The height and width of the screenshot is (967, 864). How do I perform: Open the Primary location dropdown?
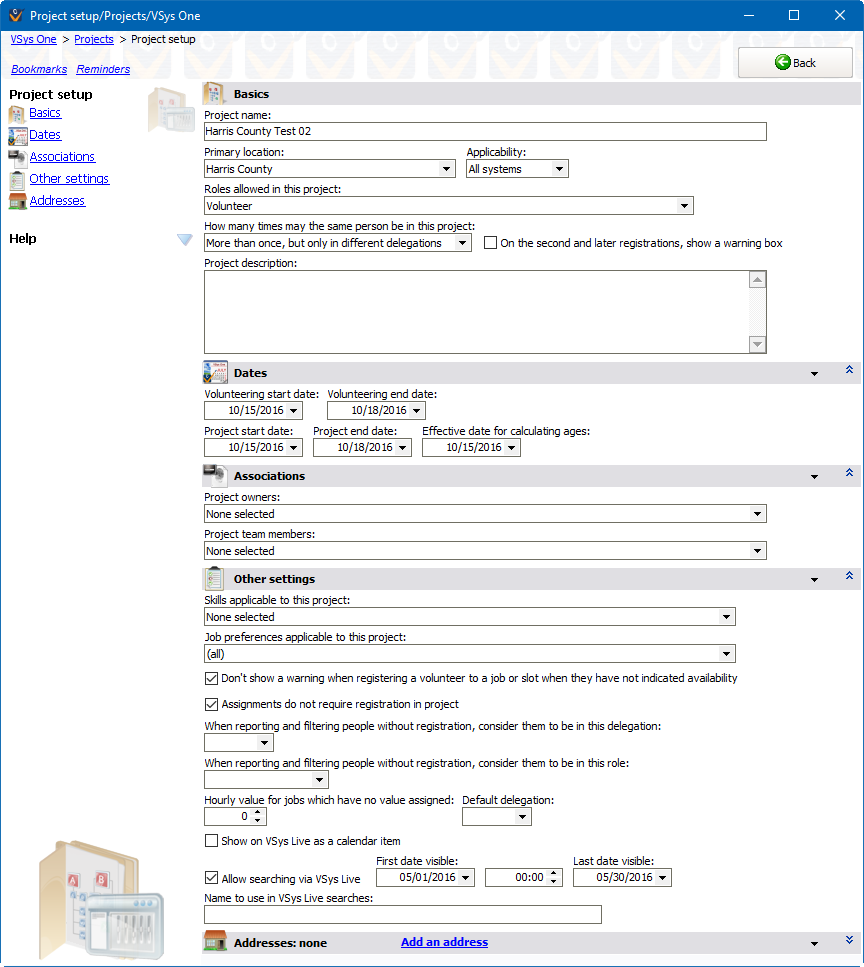[x=447, y=168]
